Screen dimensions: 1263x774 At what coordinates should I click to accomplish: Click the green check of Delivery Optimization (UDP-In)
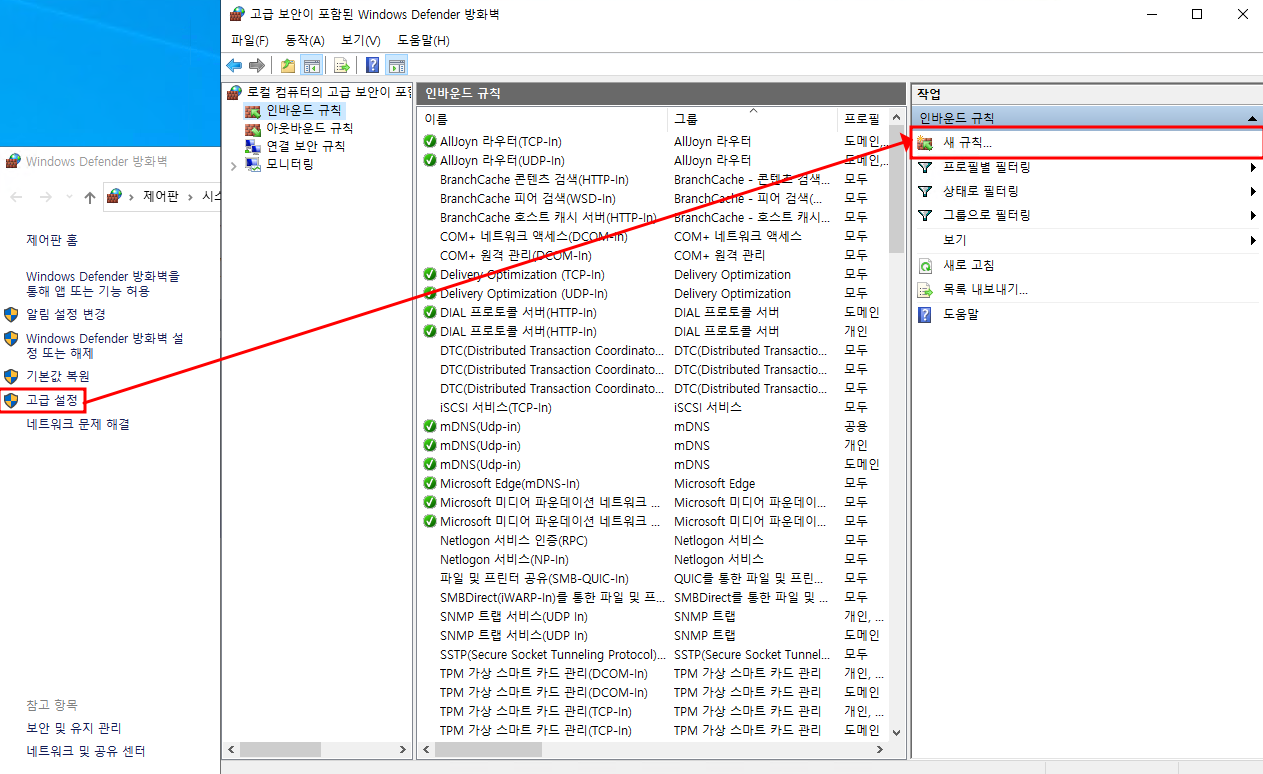(x=430, y=293)
